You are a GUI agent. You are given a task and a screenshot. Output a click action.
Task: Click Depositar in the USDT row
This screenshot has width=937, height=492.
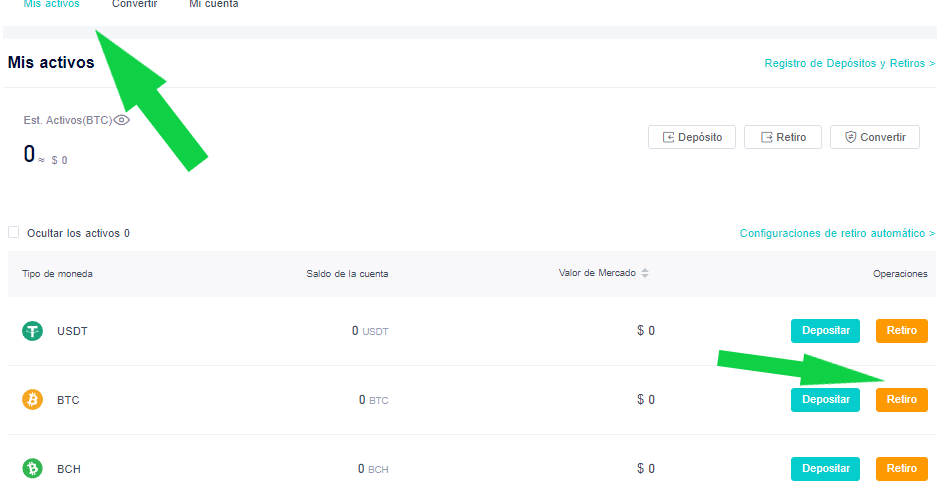coord(825,331)
